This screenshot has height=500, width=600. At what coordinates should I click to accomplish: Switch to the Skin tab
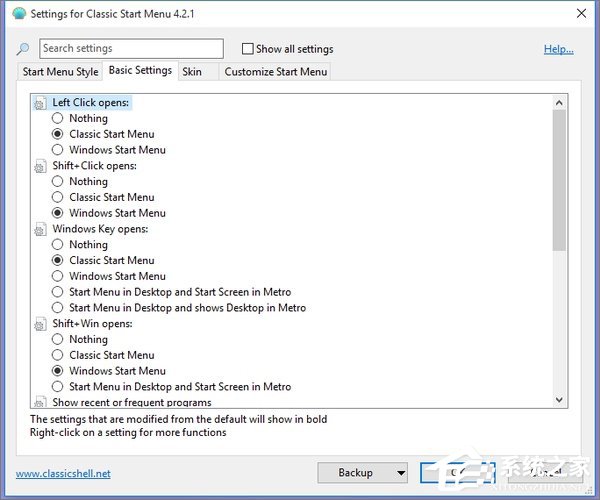[x=192, y=71]
